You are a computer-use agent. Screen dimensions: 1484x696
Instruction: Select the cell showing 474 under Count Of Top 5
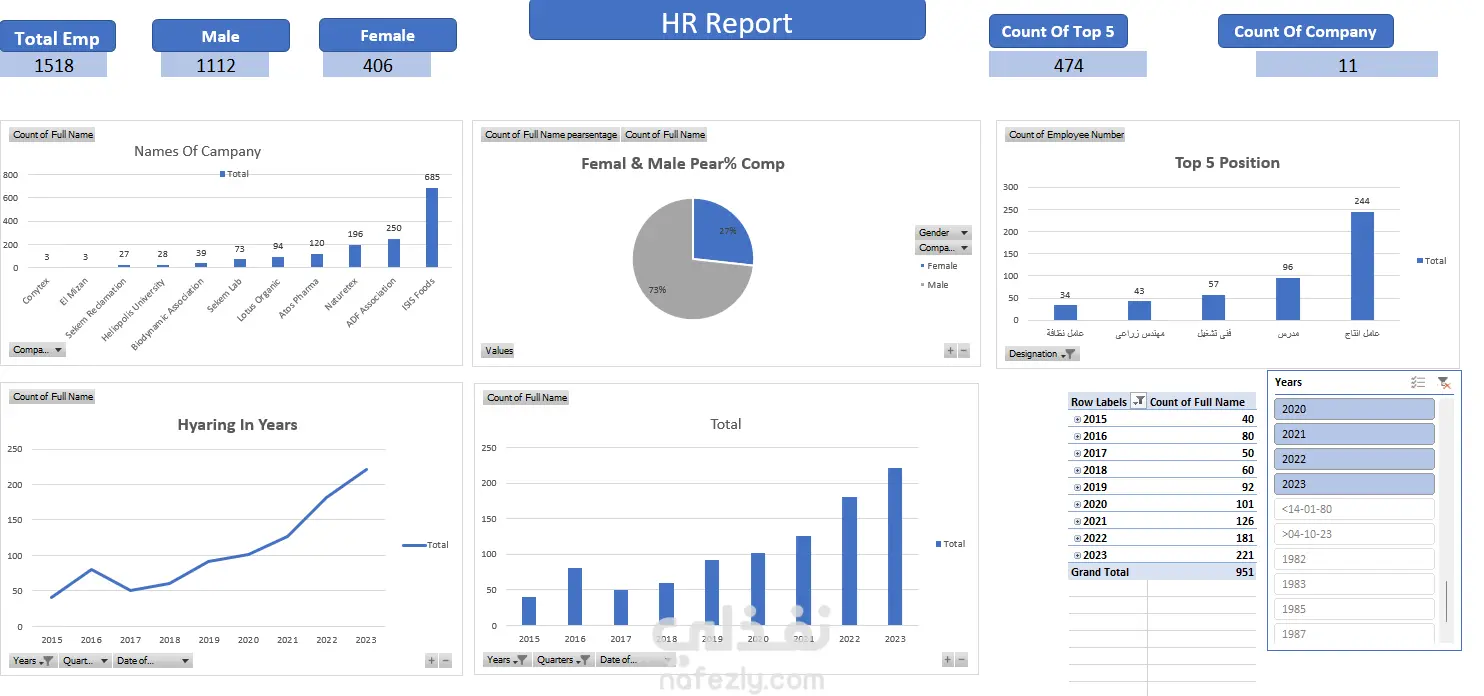tap(1068, 65)
